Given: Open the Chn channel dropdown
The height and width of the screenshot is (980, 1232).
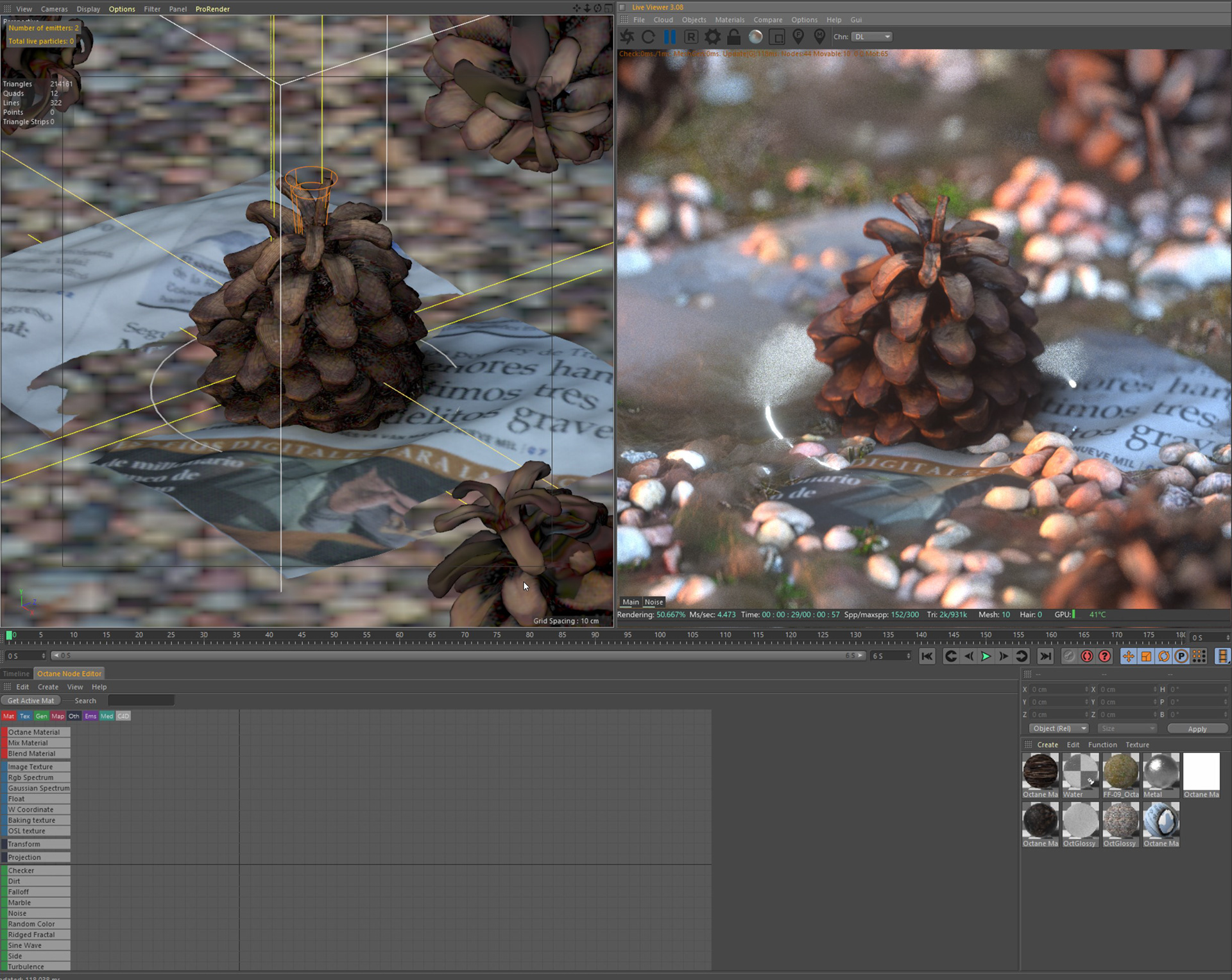Looking at the screenshot, I should pos(872,37).
